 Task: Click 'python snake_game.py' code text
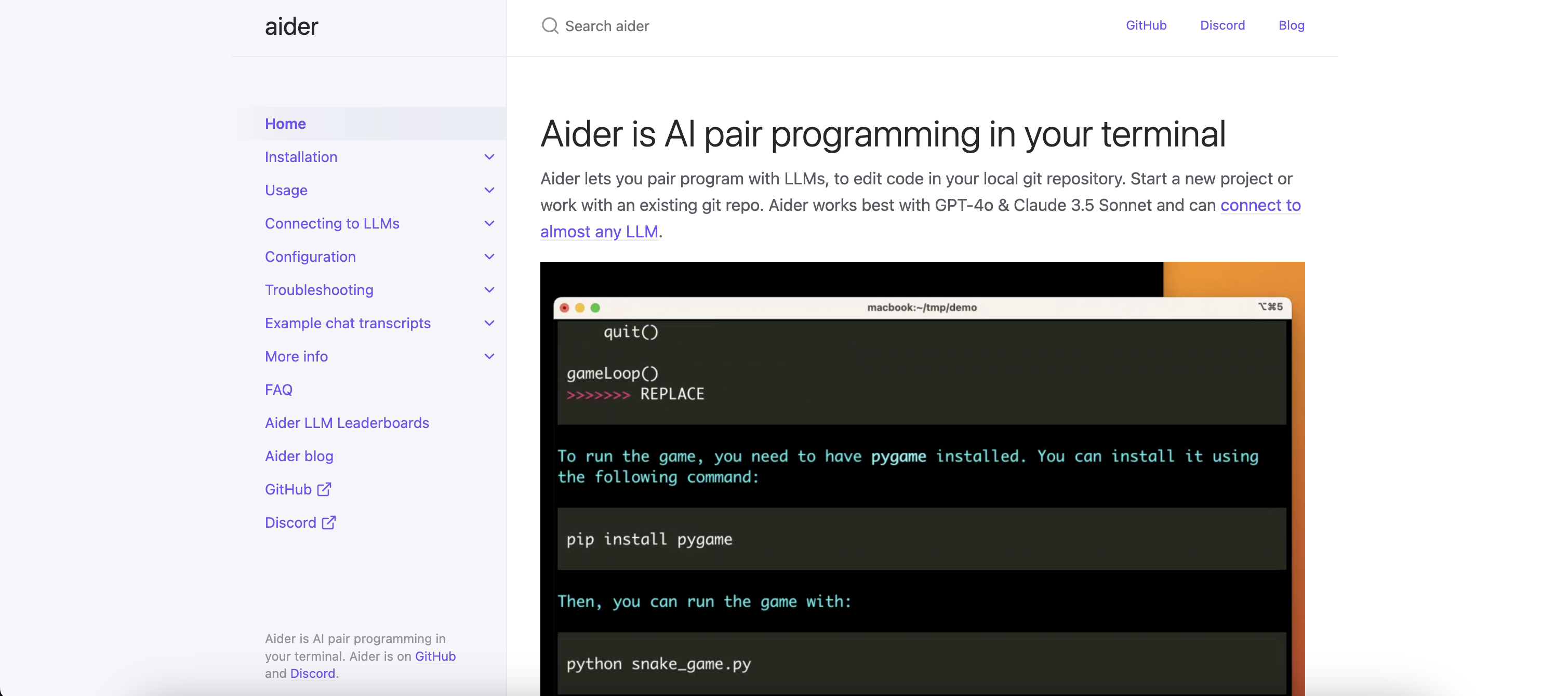coord(659,664)
